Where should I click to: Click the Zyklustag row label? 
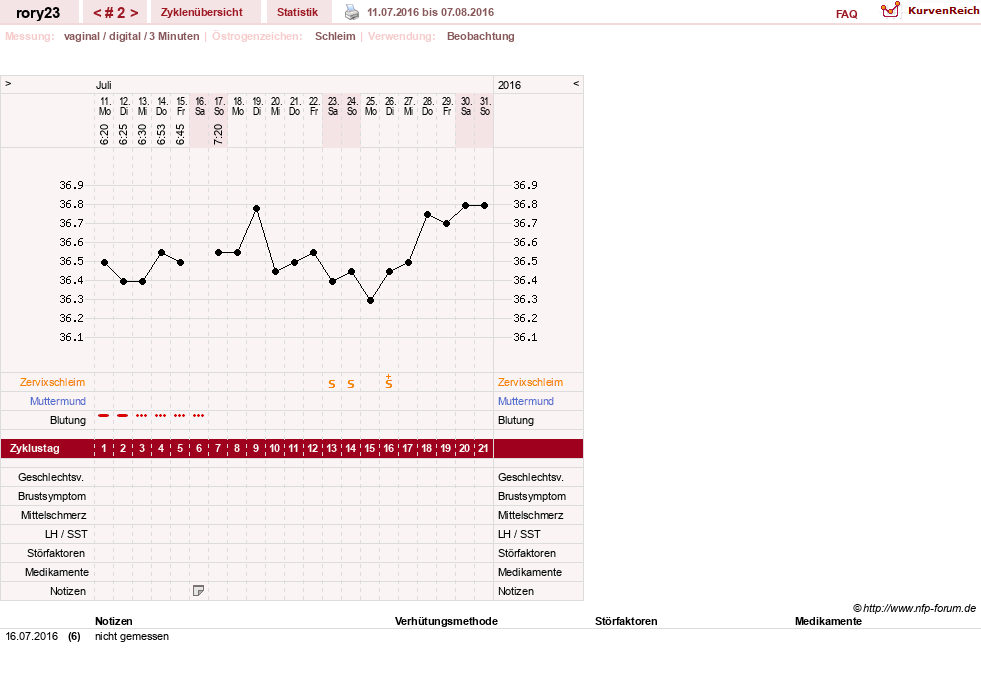[34, 449]
